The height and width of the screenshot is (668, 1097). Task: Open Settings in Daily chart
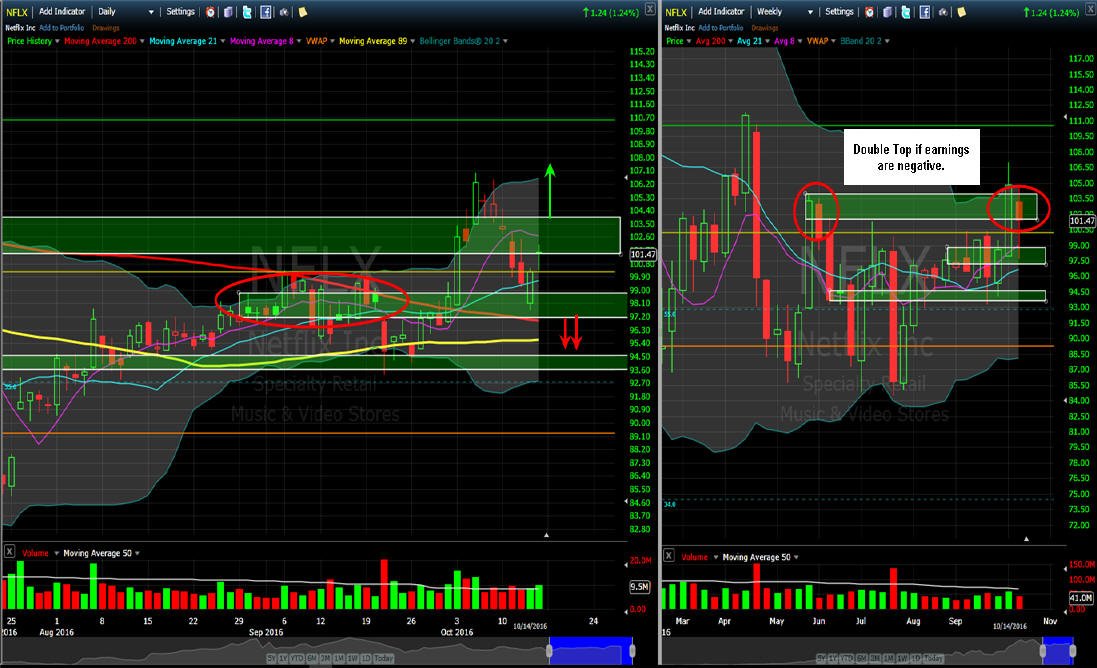181,12
